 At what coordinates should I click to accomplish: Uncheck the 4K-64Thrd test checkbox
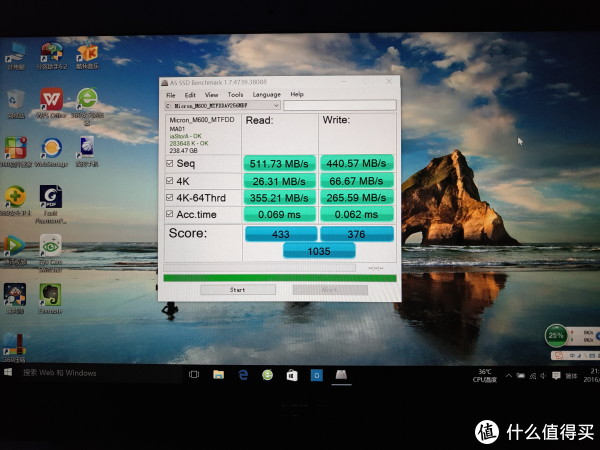tap(170, 197)
